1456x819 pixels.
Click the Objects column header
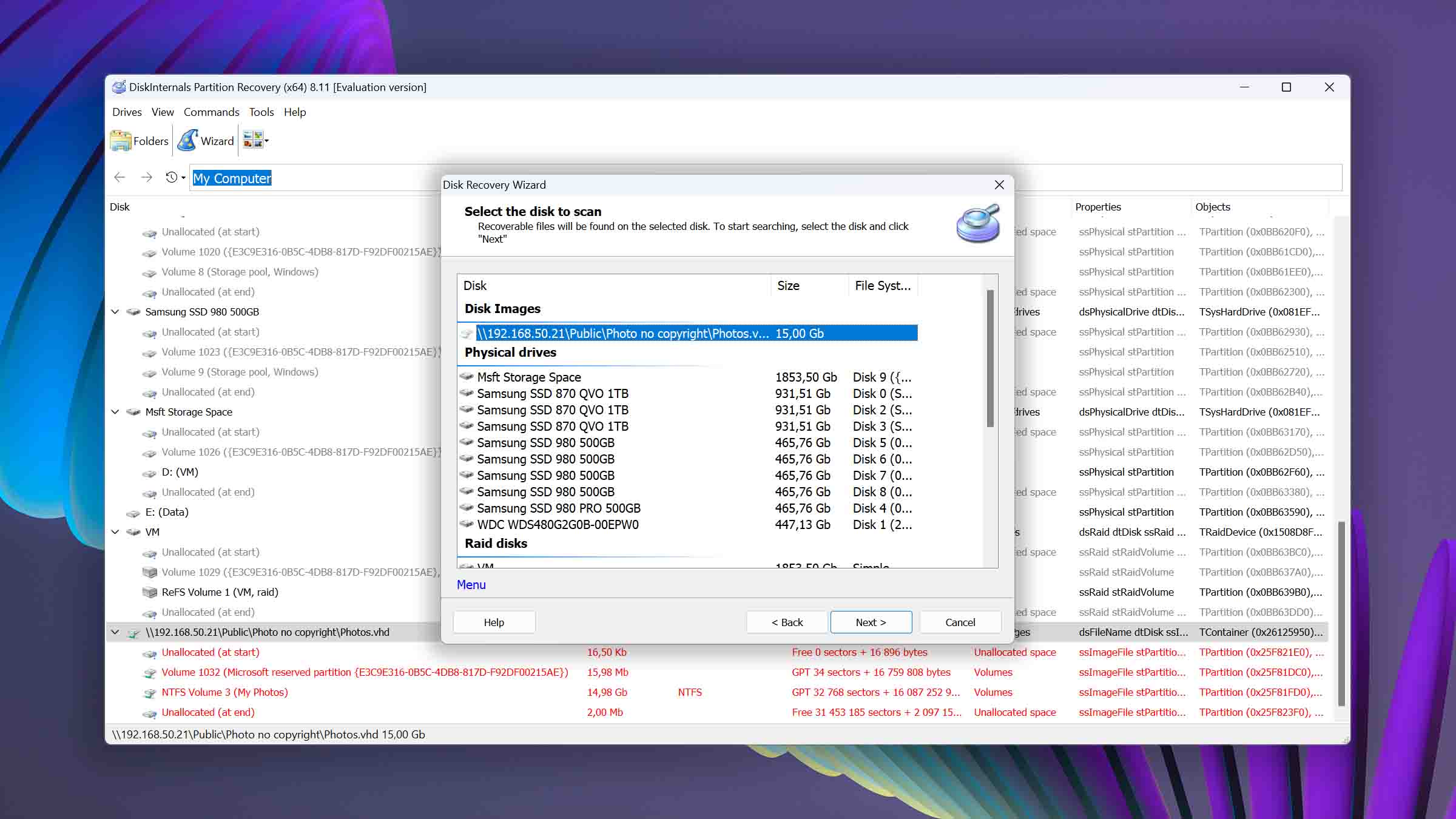tap(1213, 207)
